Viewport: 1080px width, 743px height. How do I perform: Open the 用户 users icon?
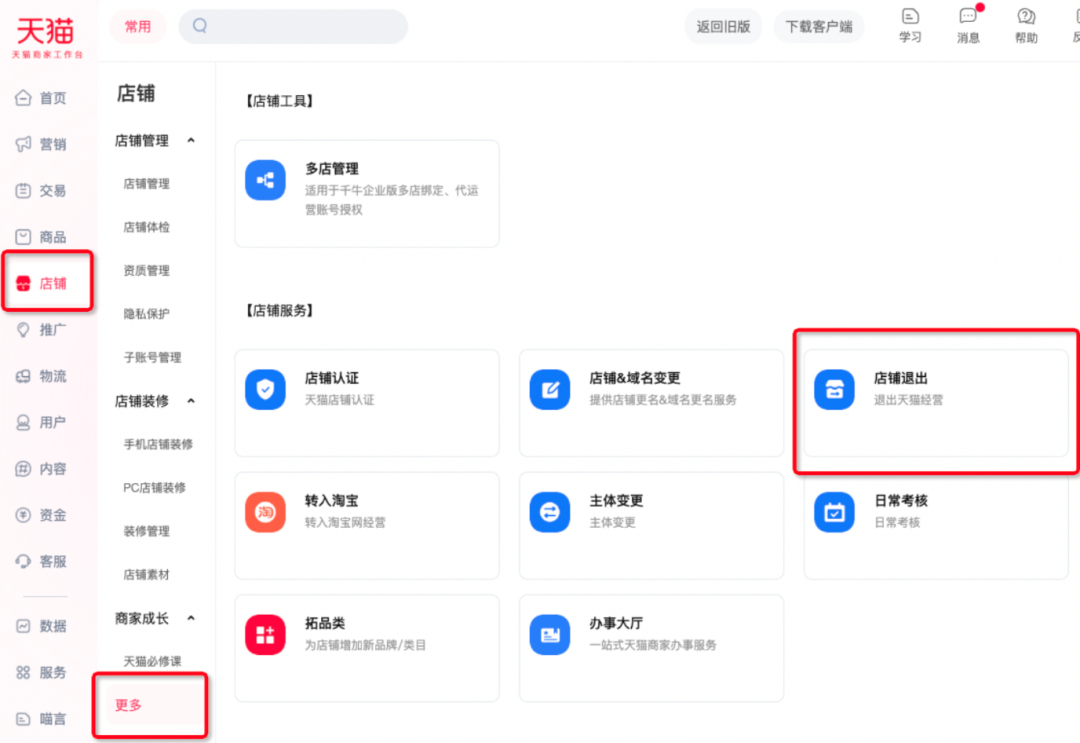tap(23, 422)
